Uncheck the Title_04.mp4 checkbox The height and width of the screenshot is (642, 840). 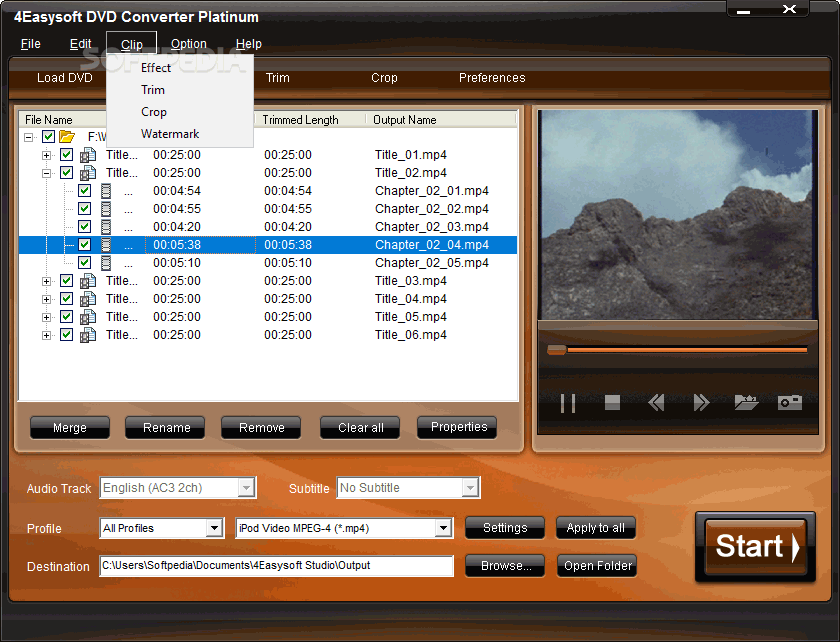(66, 298)
